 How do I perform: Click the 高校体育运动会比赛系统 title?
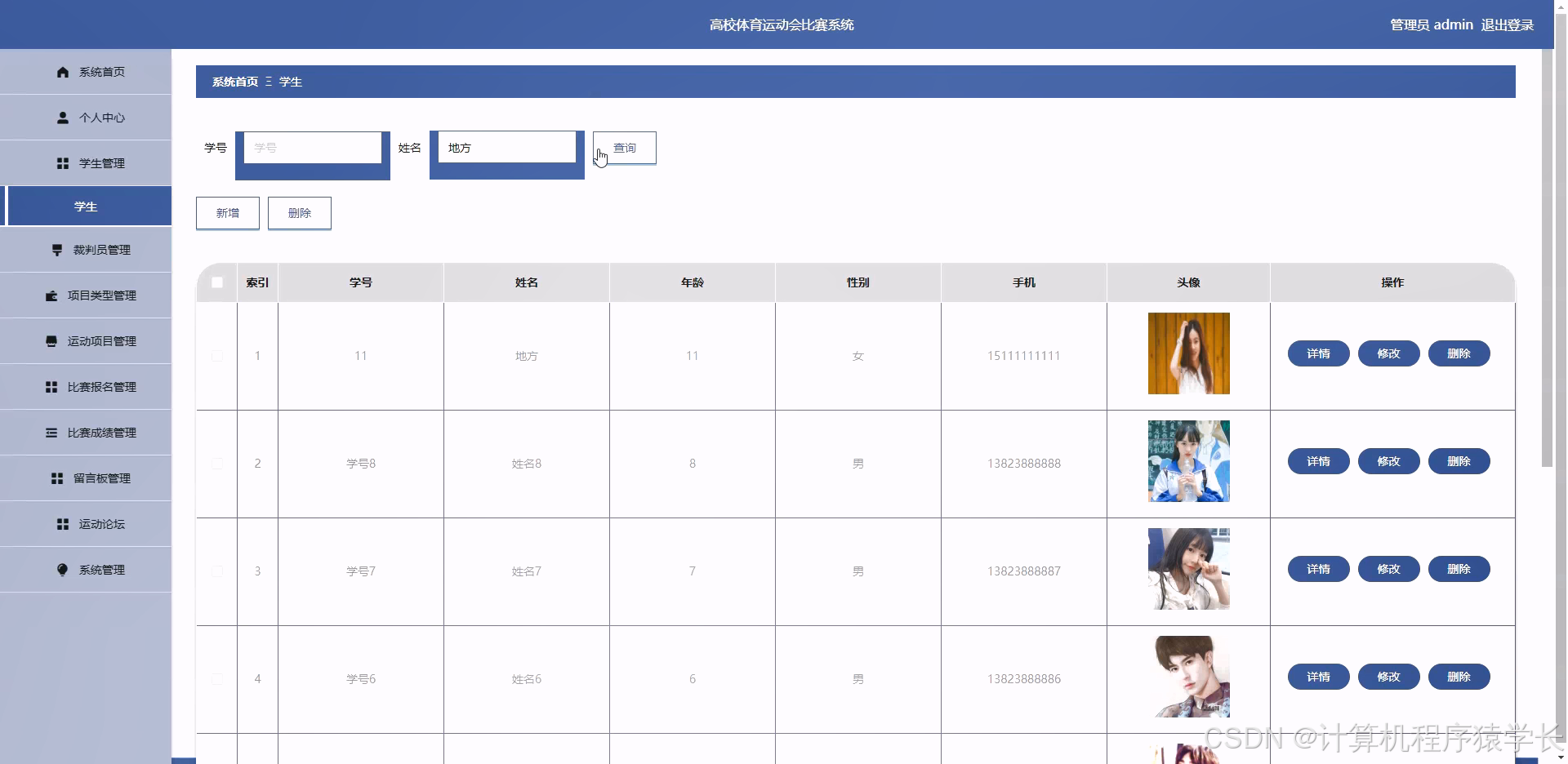point(782,24)
